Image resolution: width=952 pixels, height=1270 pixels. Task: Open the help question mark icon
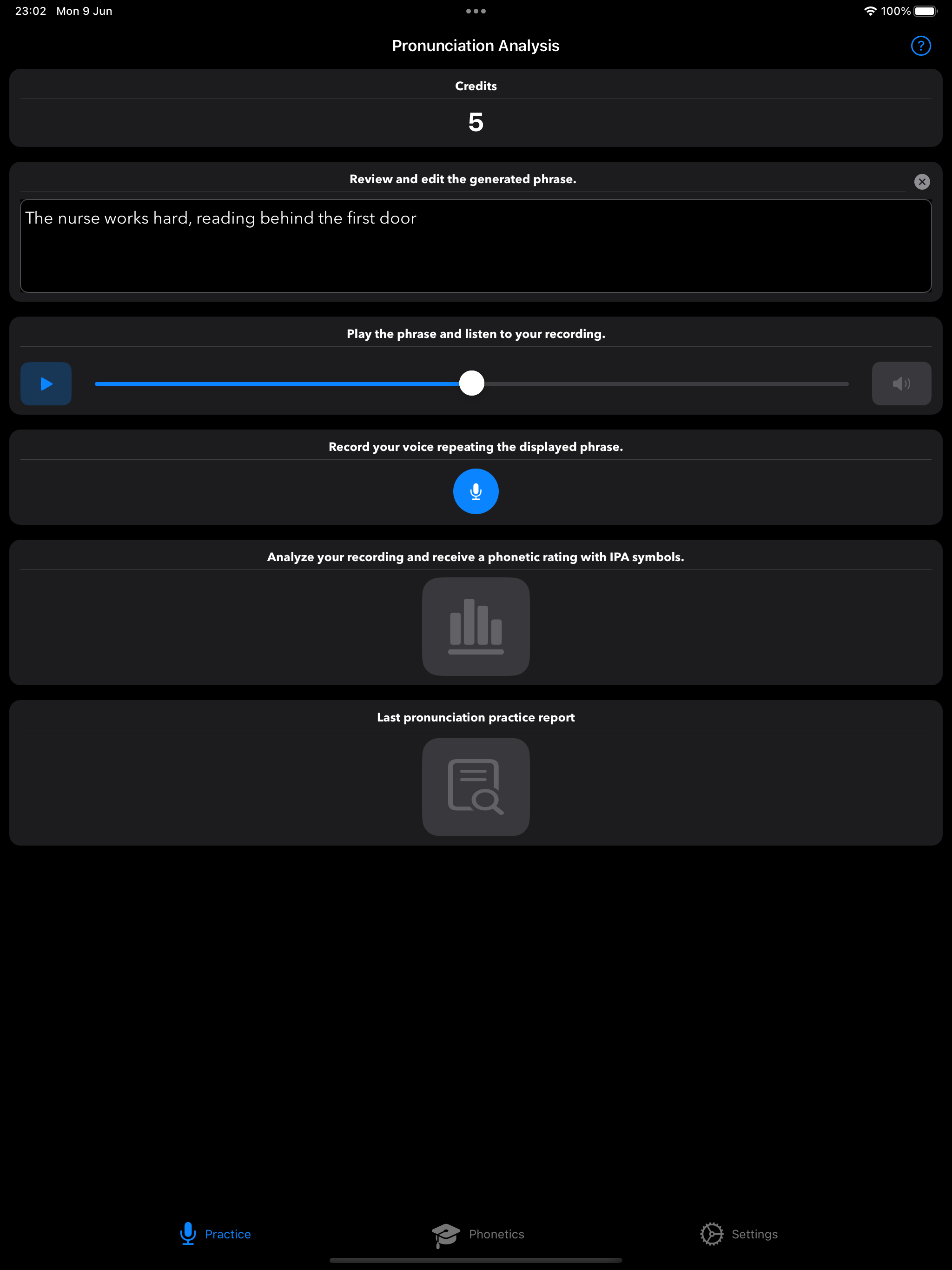920,46
